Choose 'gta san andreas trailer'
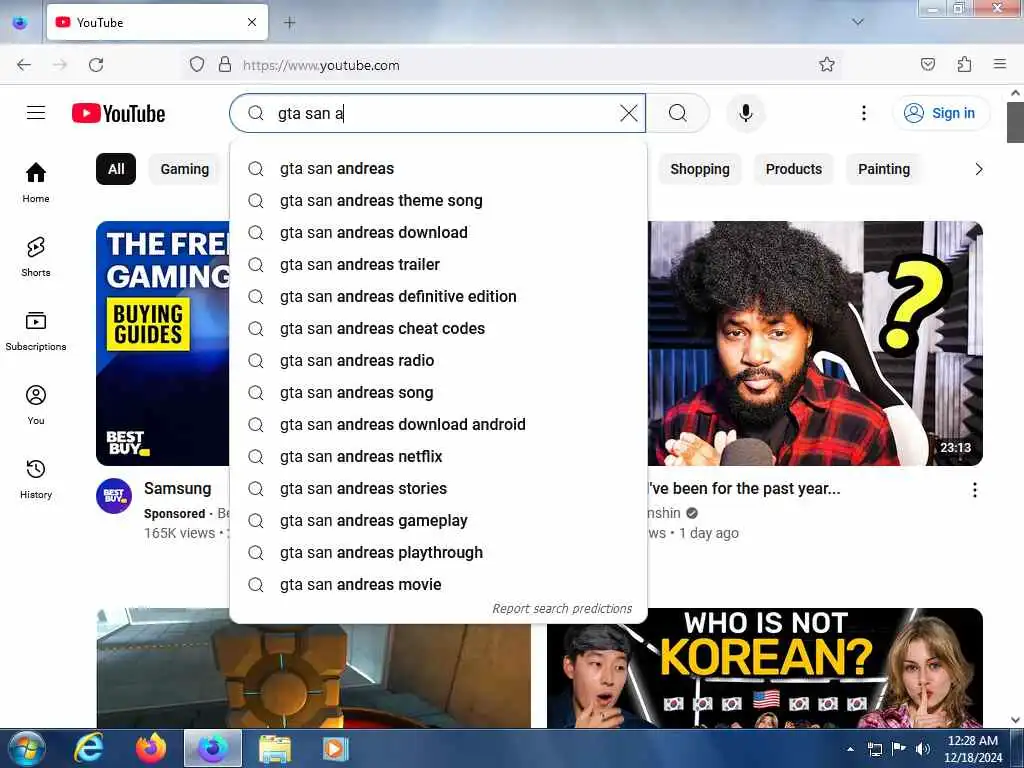The height and width of the screenshot is (768, 1024). (x=438, y=264)
